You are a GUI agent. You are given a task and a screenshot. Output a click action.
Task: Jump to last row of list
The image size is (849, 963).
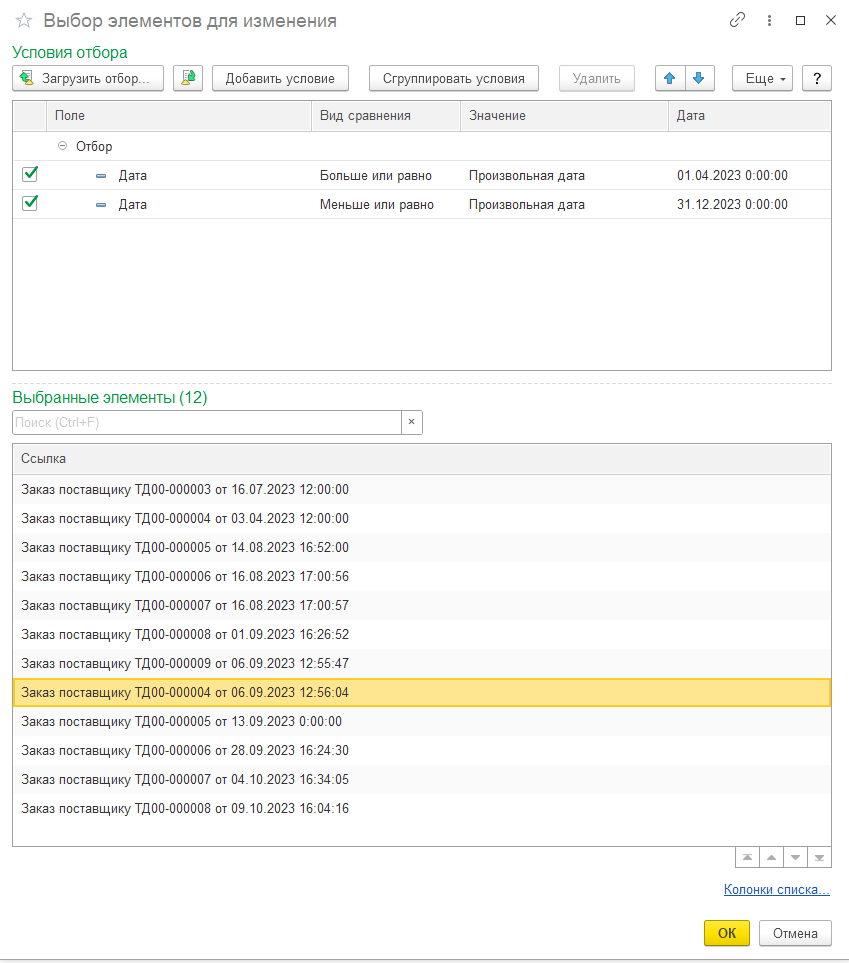point(819,858)
